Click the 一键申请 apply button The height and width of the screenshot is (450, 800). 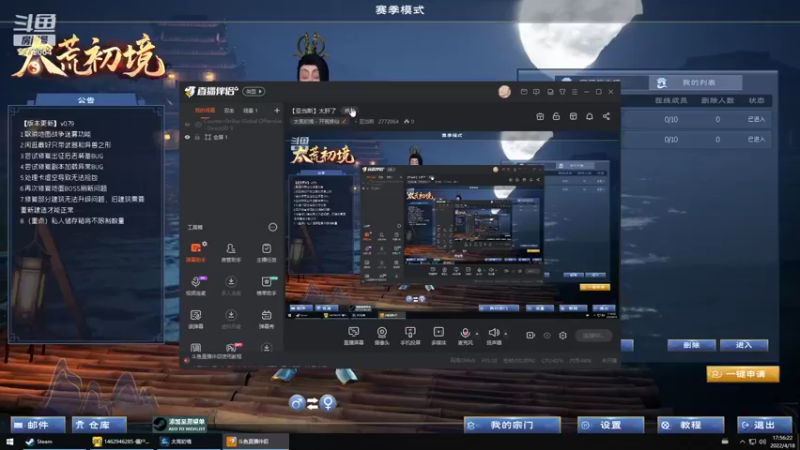743,374
